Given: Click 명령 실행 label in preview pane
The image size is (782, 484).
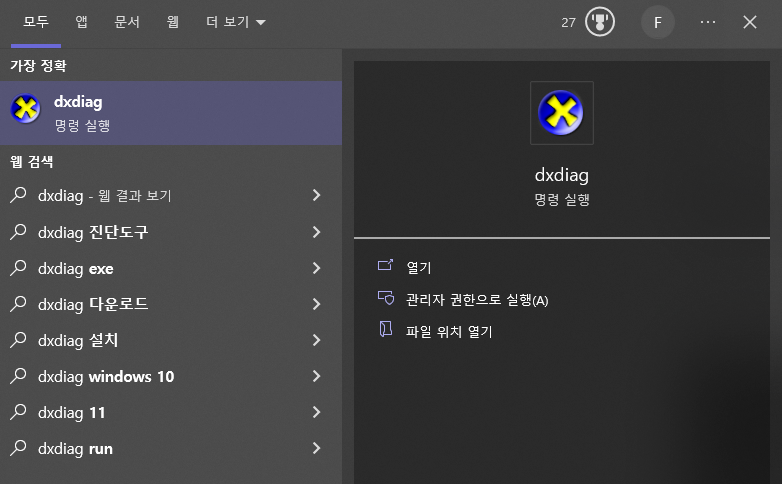Looking at the screenshot, I should click(x=562, y=200).
